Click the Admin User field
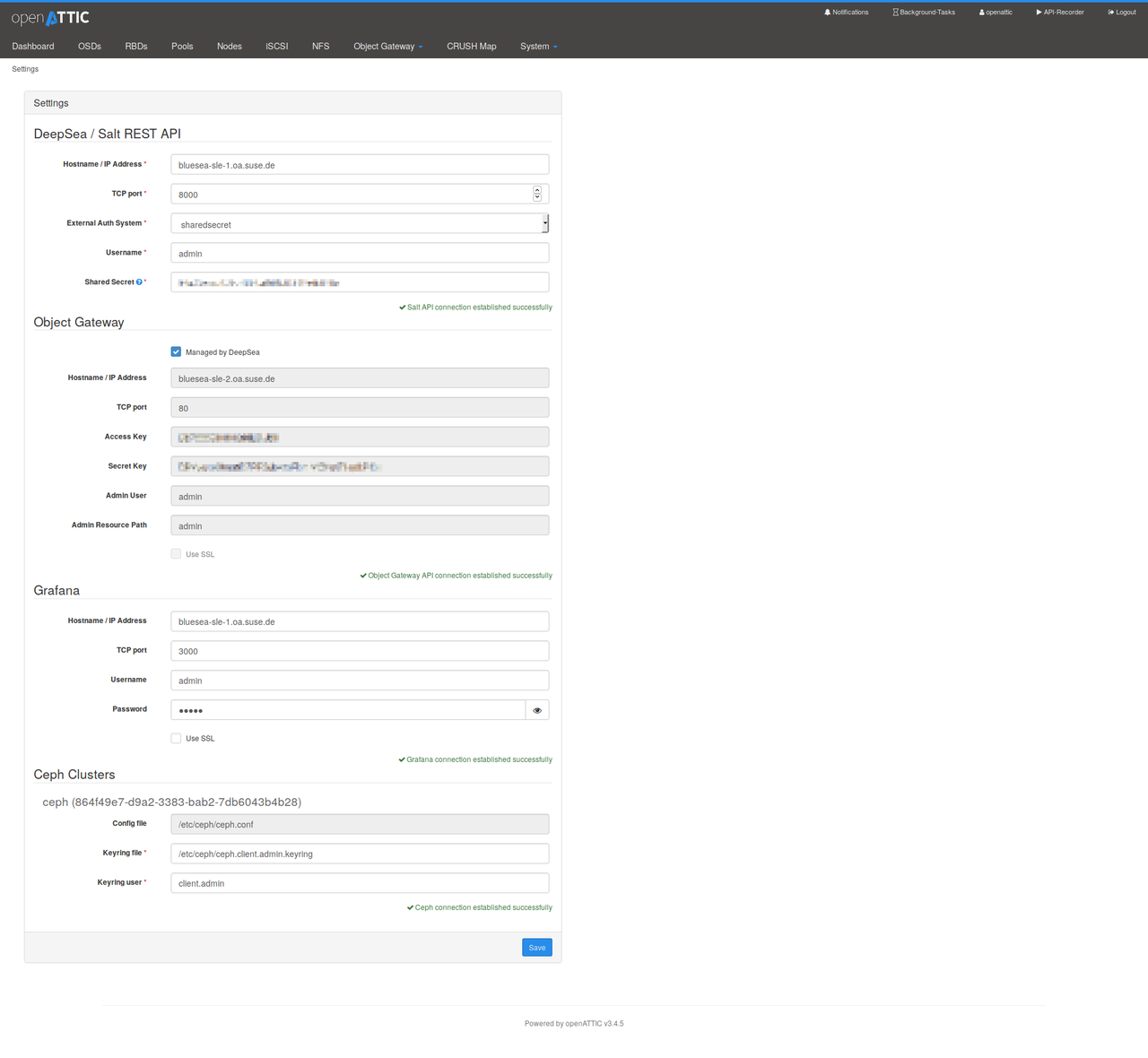1148x1058 pixels. pos(360,496)
